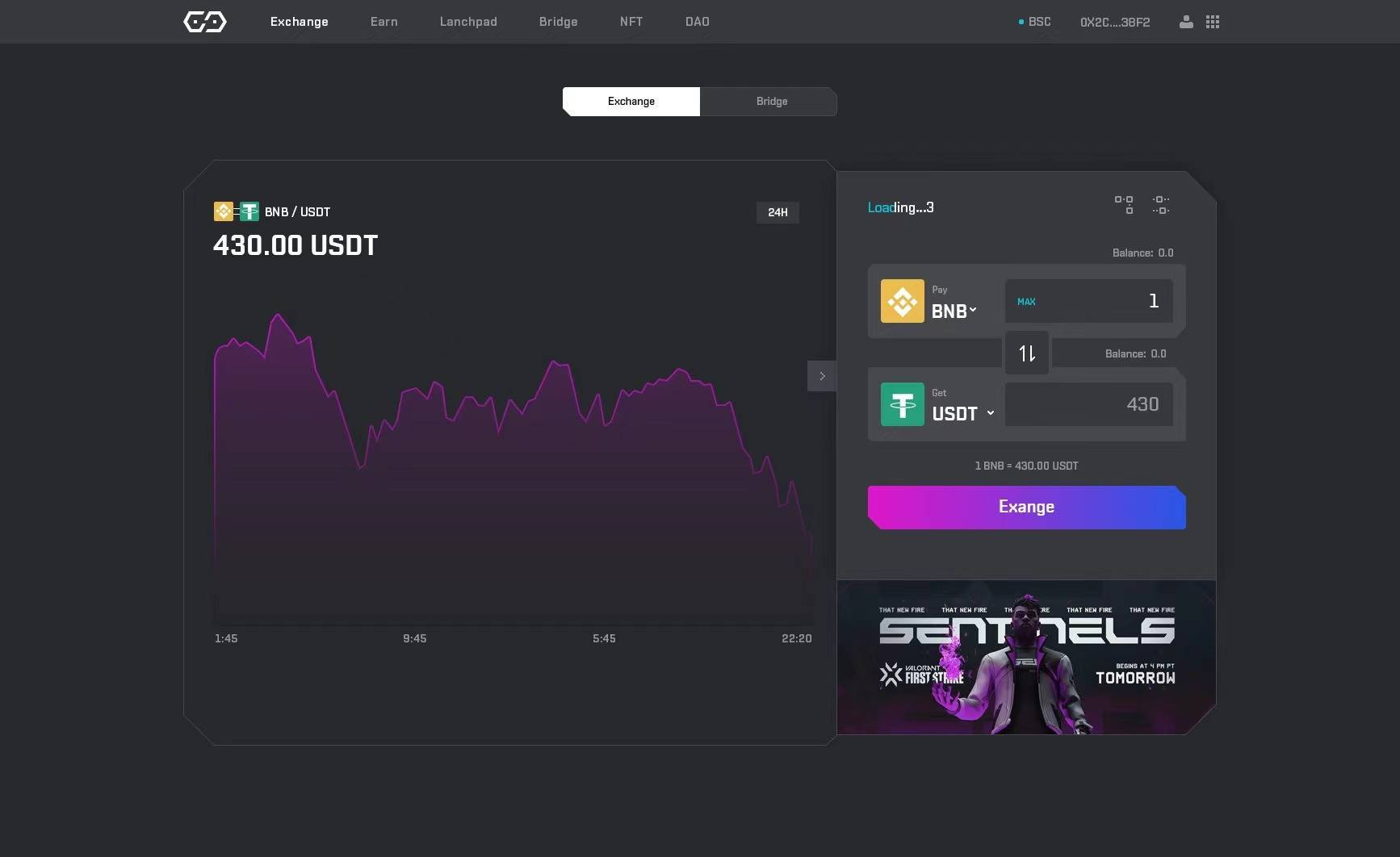Expand the USDT get token dropdown
This screenshot has width=1400, height=857.
click(962, 414)
